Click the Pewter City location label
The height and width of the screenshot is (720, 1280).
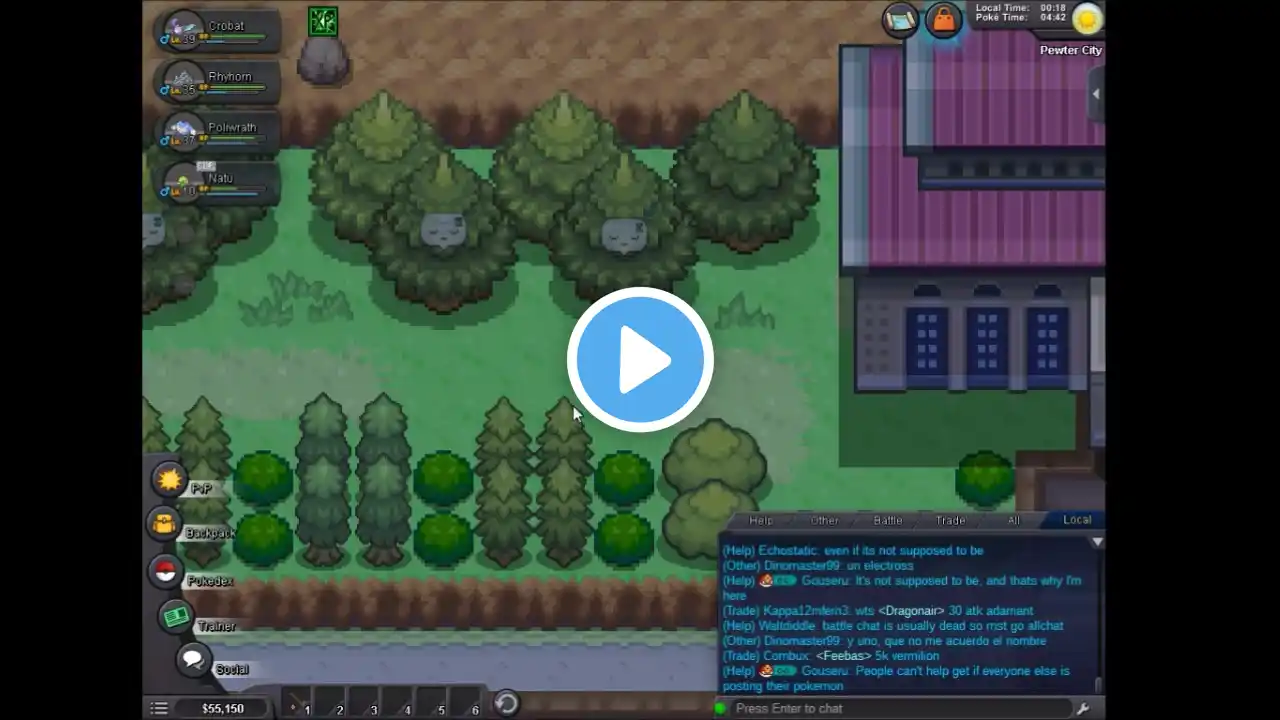pyautogui.click(x=1071, y=50)
